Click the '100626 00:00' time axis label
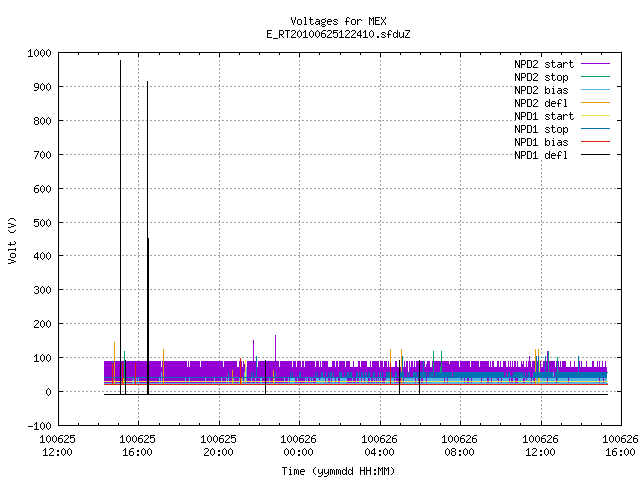 [298, 446]
